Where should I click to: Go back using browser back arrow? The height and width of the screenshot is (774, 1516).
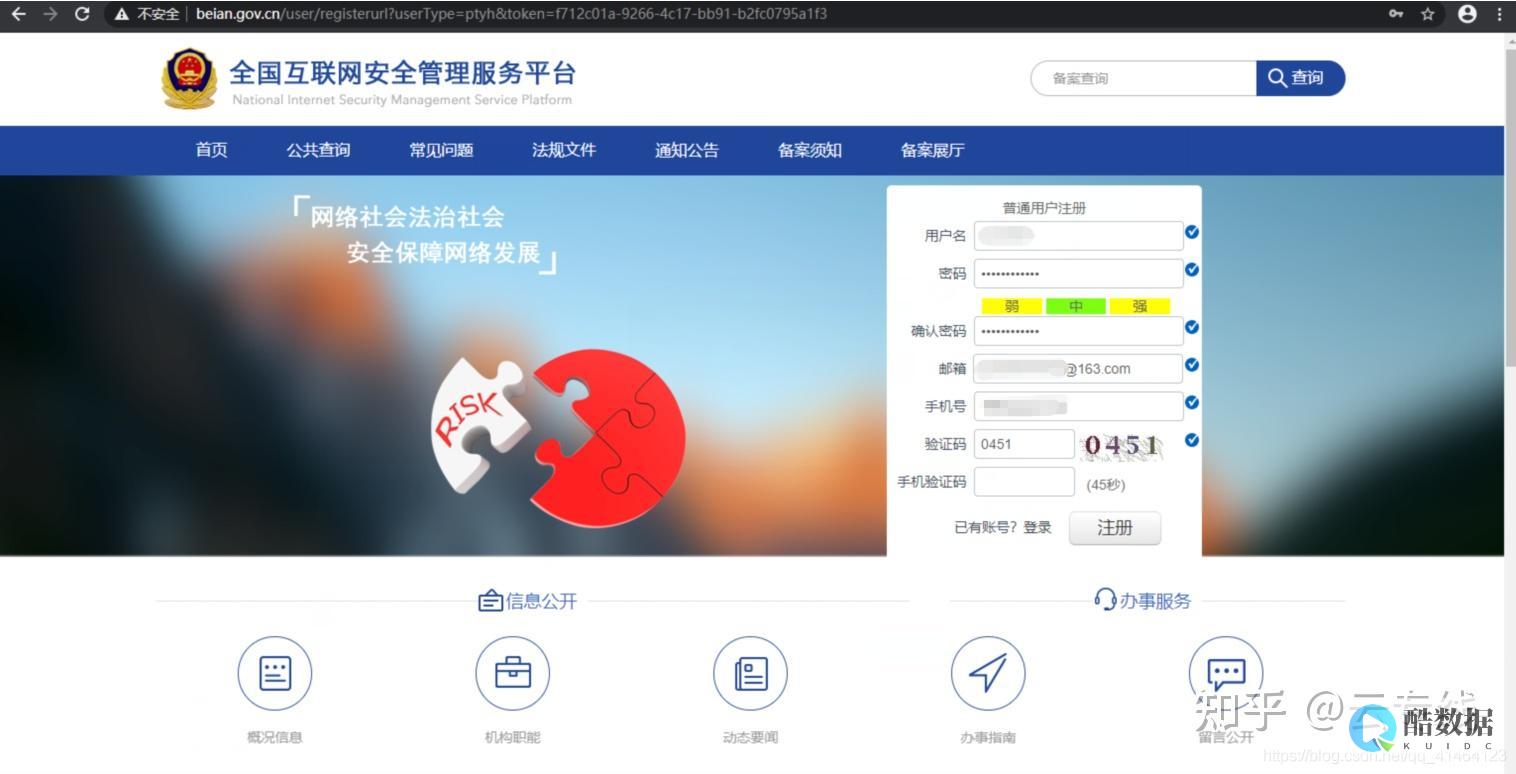point(18,14)
